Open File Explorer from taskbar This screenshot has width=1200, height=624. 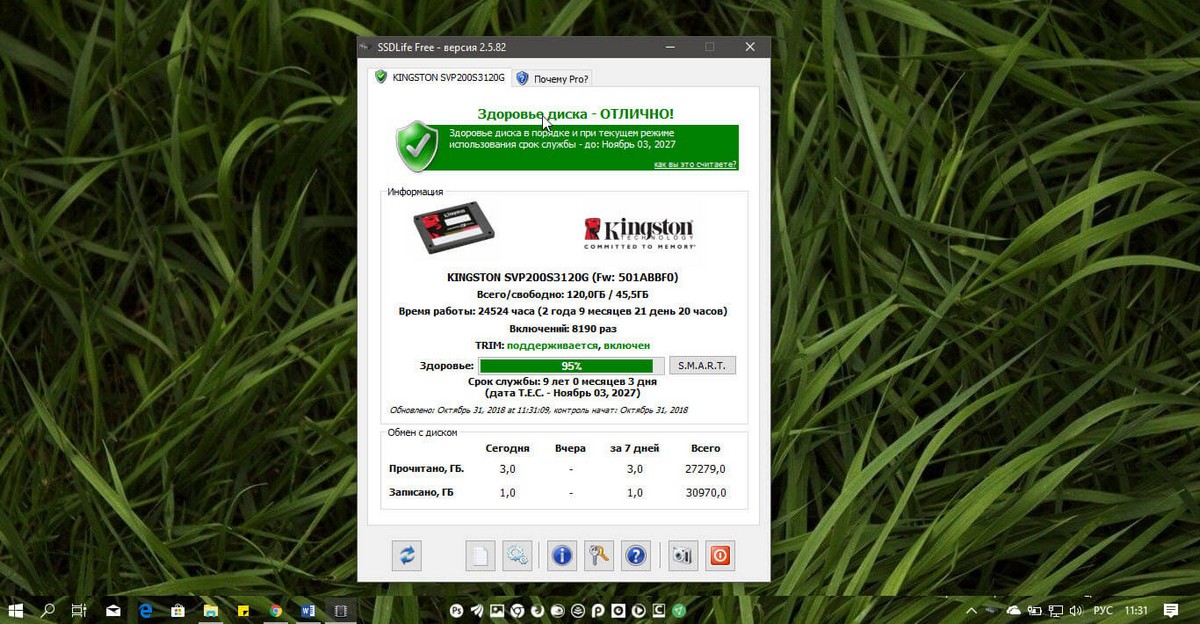pos(211,609)
